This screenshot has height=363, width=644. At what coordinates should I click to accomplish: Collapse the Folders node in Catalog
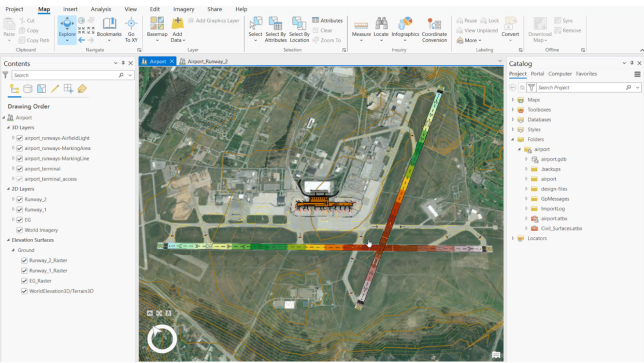pos(513,139)
